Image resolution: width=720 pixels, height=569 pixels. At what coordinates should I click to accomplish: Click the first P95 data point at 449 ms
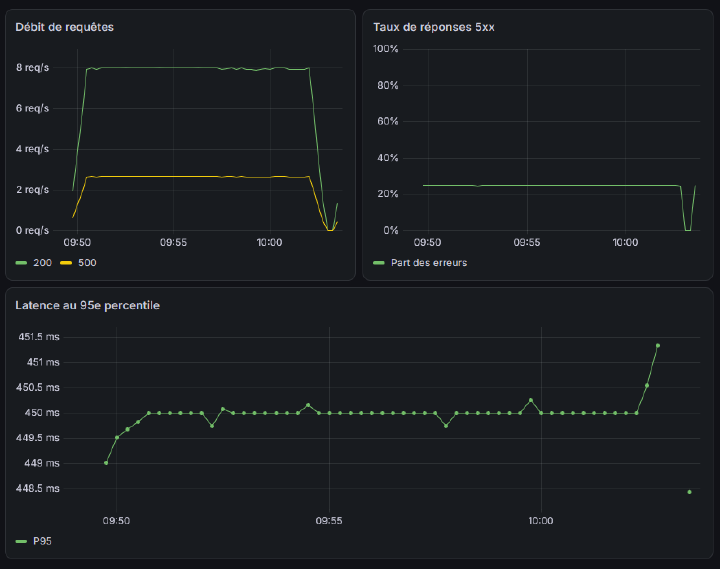[106, 463]
